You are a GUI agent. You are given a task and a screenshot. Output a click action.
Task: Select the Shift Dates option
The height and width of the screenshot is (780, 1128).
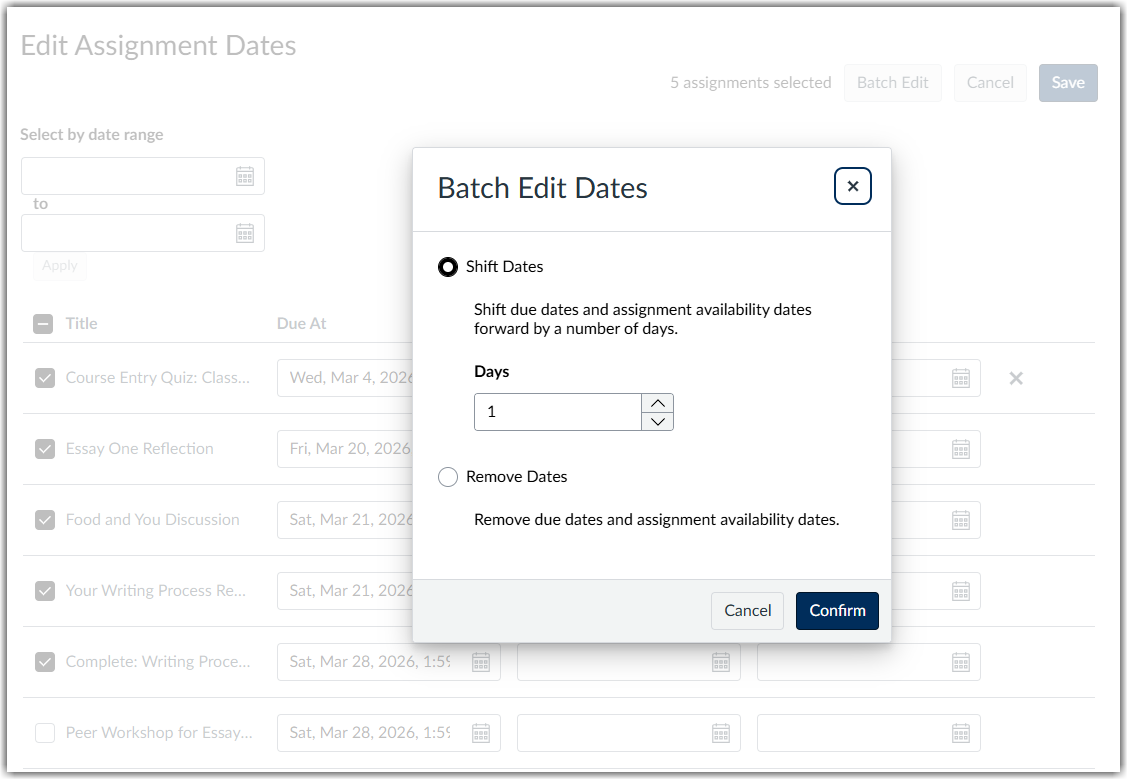point(448,266)
